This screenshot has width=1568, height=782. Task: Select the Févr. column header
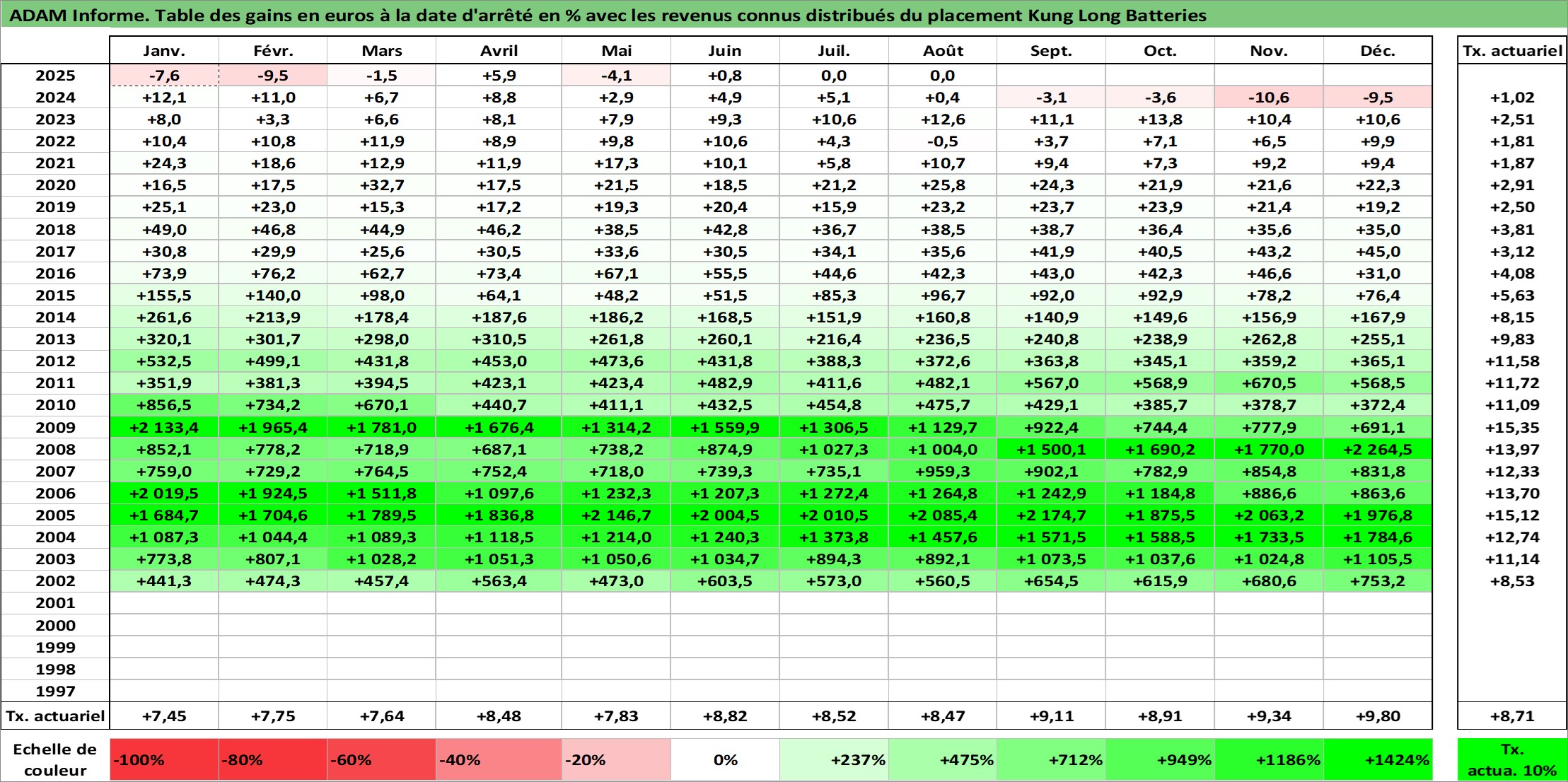pos(273,50)
